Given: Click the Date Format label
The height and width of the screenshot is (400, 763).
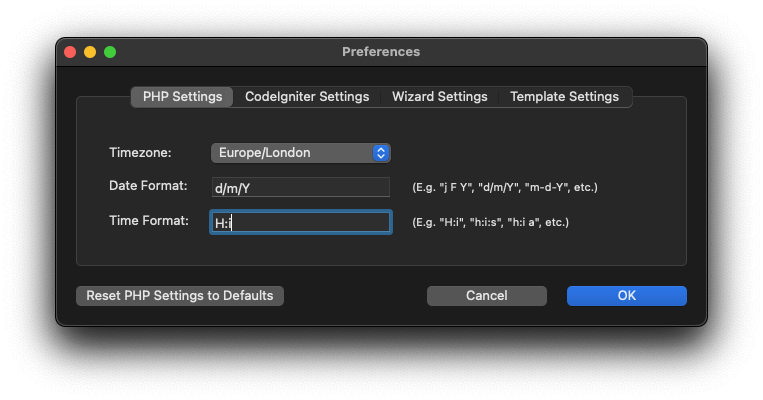Looking at the screenshot, I should pos(148,186).
